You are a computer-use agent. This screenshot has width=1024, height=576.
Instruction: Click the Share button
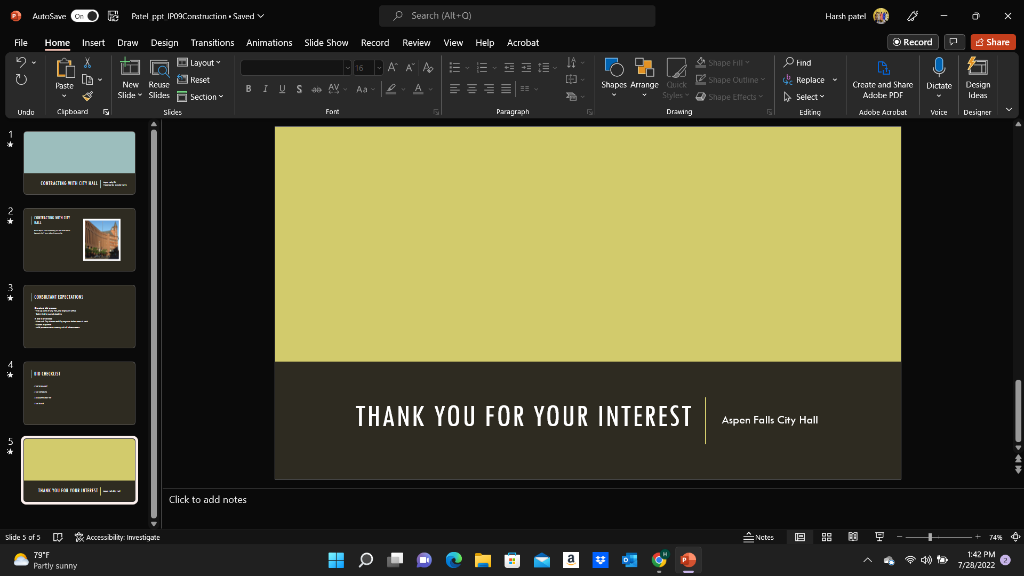pos(991,42)
